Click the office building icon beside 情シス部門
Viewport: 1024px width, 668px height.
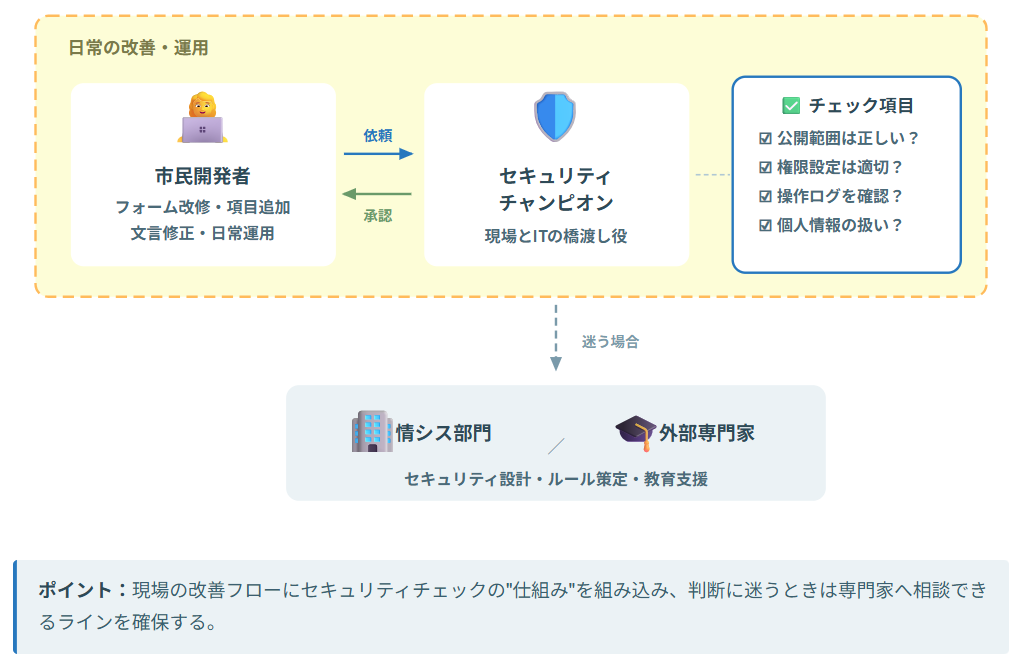pos(371,432)
